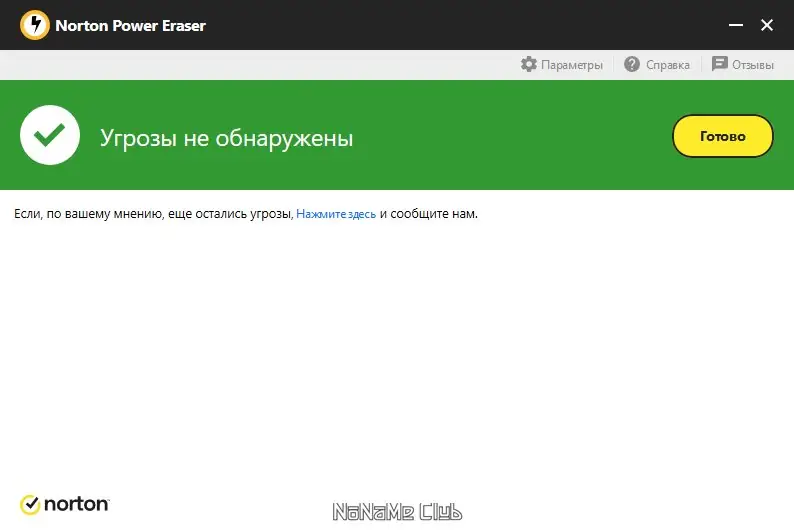The width and height of the screenshot is (794, 530).
Task: Click the yellow Готово button
Action: (x=723, y=136)
